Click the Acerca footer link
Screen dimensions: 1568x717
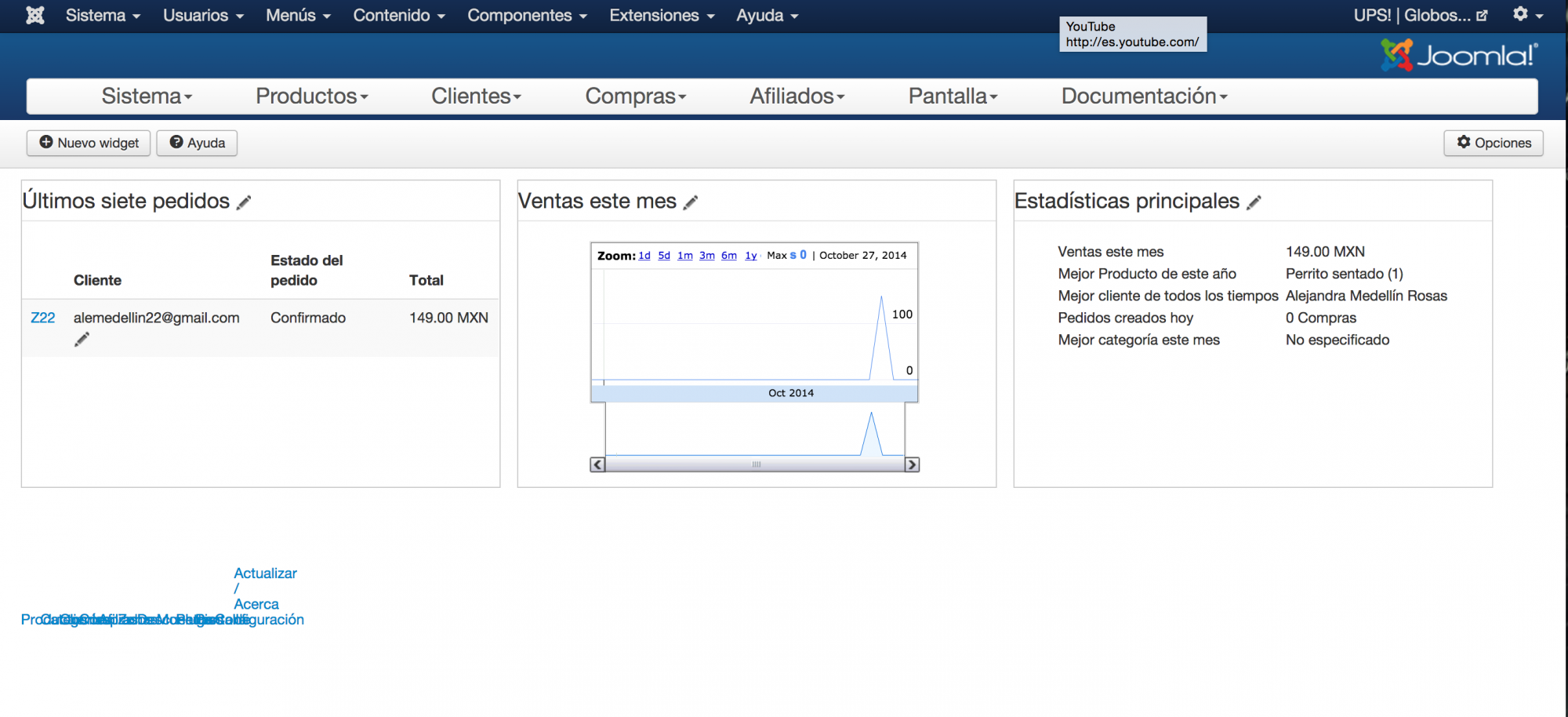[x=256, y=604]
